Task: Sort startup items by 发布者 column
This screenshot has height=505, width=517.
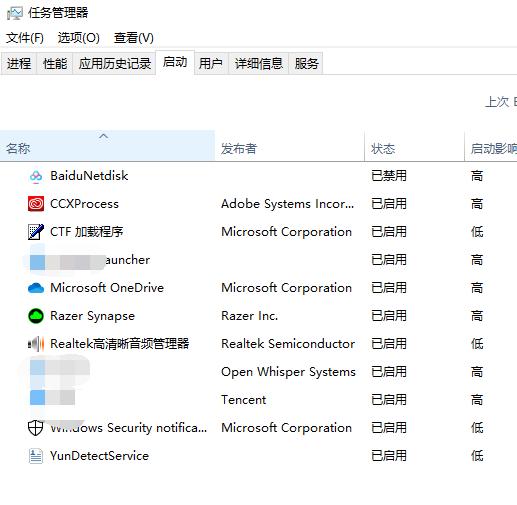Action: [289, 147]
